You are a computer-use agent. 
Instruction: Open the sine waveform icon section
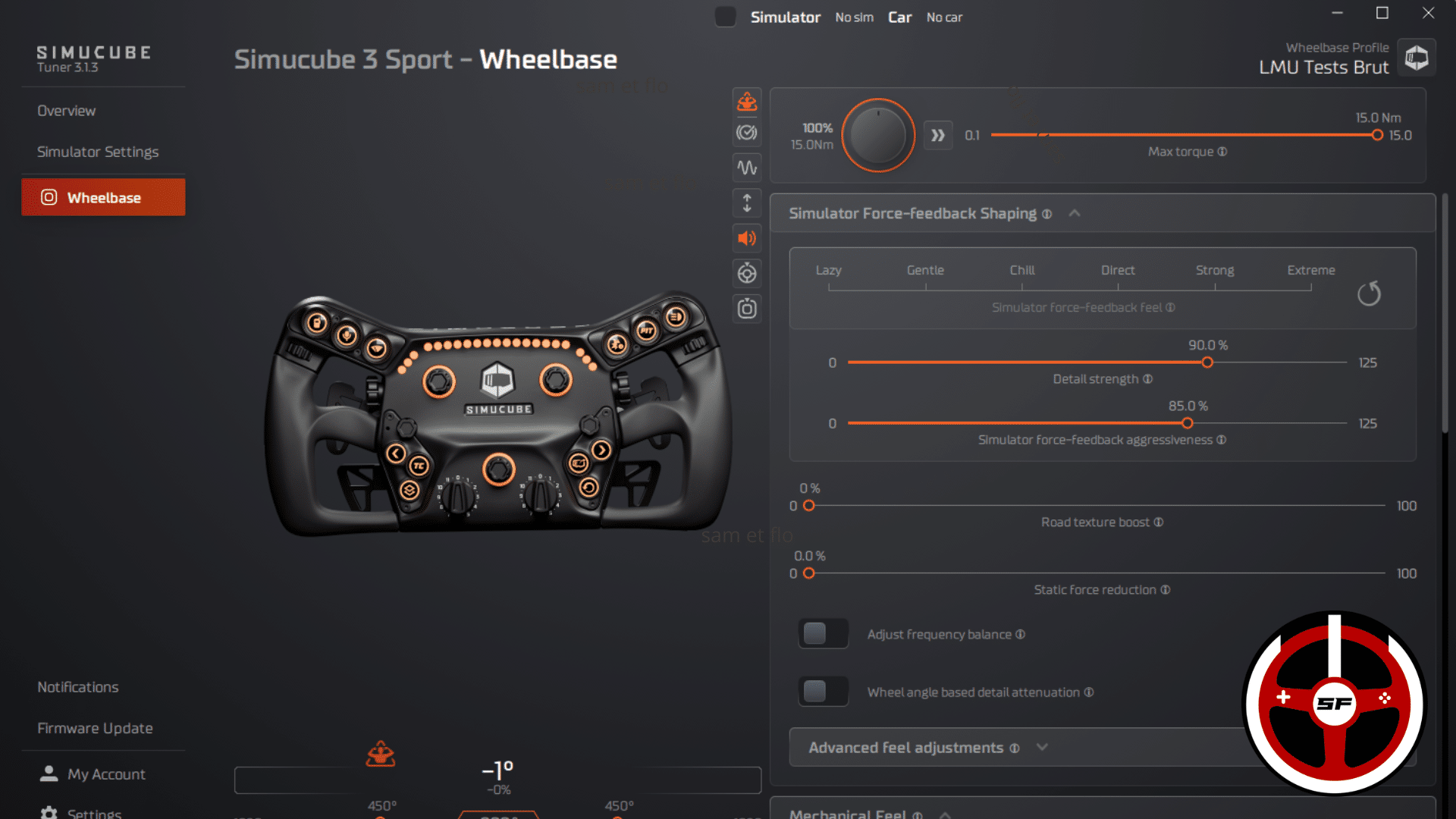(747, 168)
